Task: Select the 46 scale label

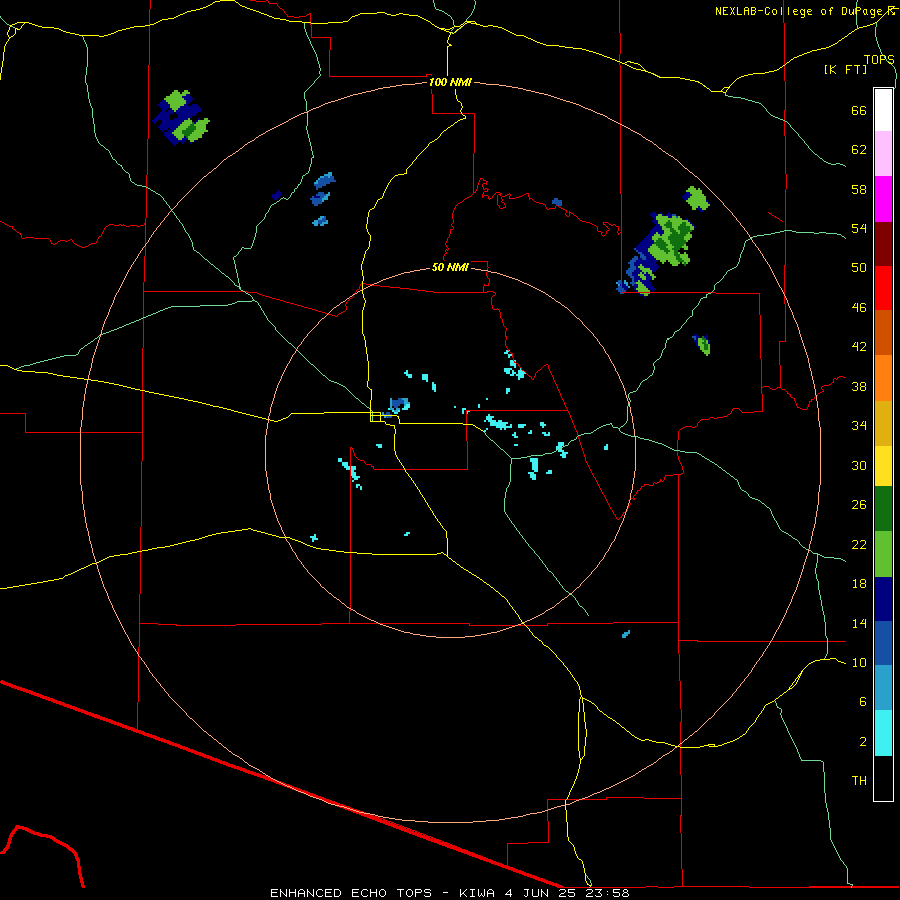Action: (859, 307)
